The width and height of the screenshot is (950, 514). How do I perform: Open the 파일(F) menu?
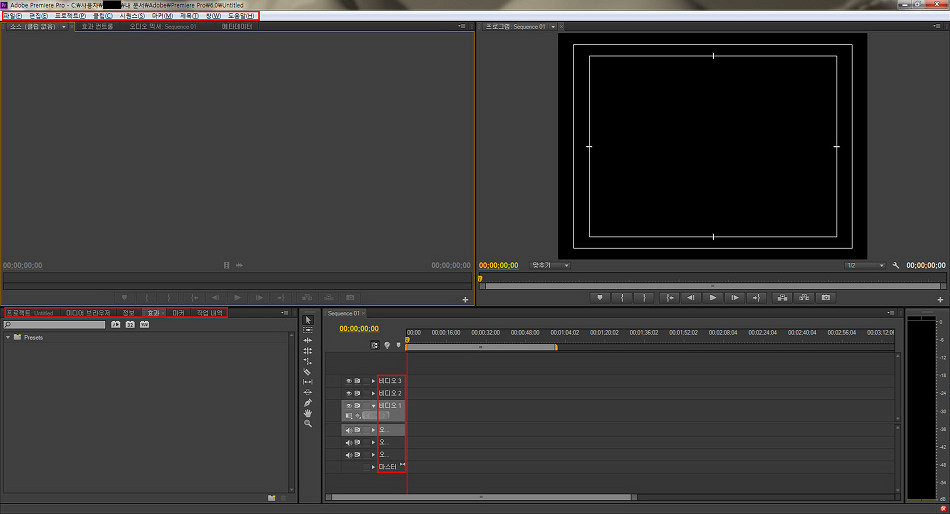click(x=13, y=16)
